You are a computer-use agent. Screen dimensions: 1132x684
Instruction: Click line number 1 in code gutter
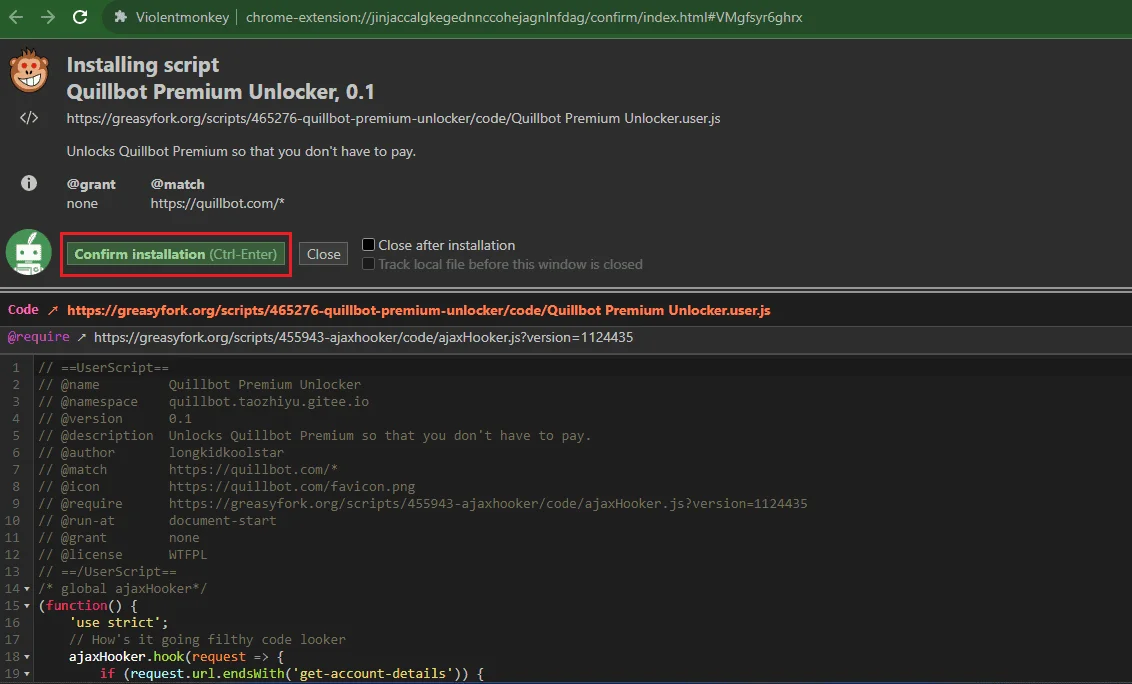click(x=16, y=368)
